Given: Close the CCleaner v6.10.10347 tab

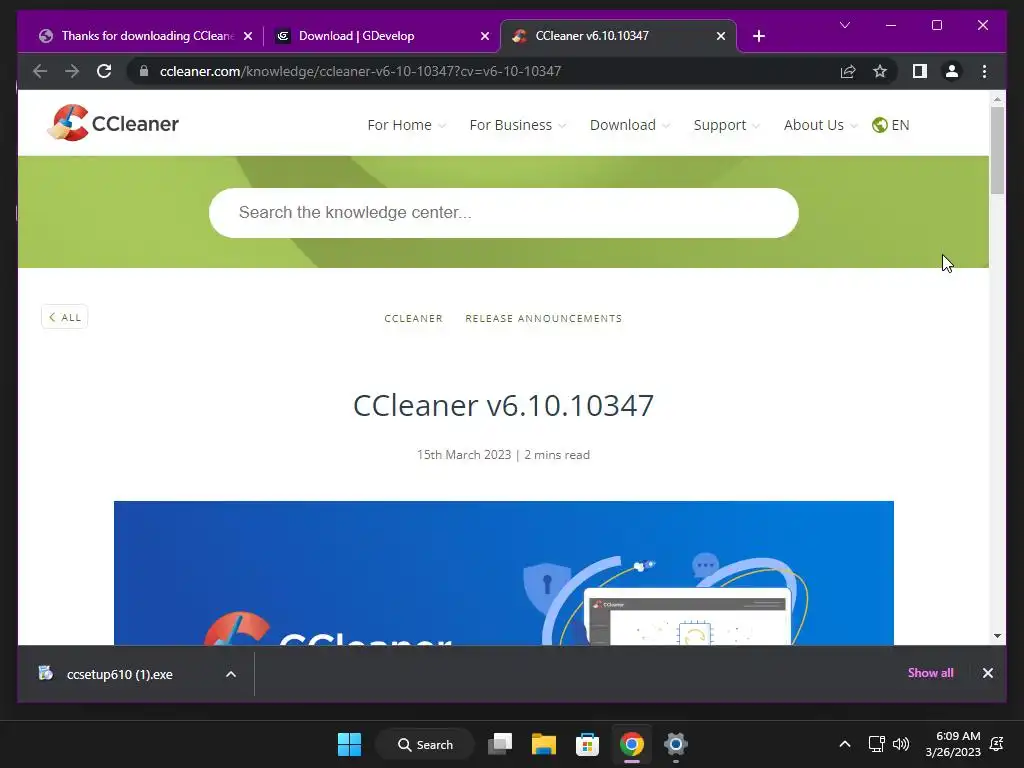Looking at the screenshot, I should (x=720, y=36).
